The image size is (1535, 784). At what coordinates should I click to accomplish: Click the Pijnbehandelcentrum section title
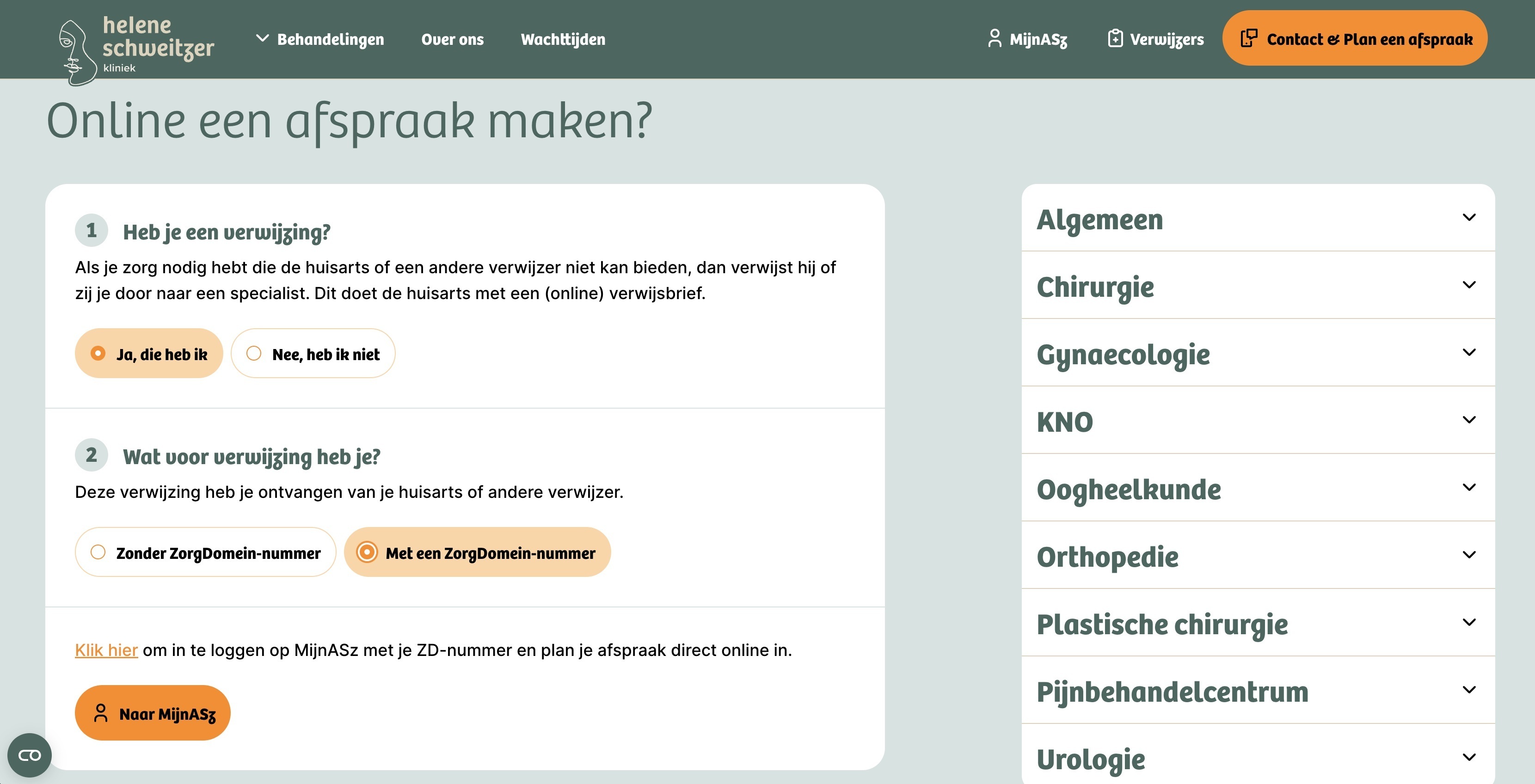(1173, 693)
